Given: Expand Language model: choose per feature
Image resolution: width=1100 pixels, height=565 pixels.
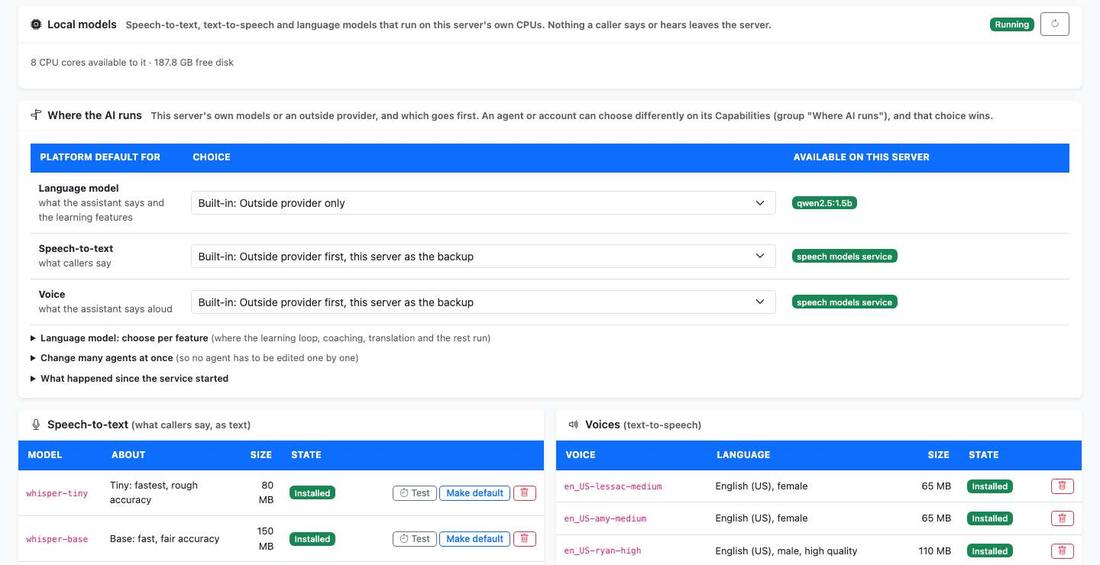Looking at the screenshot, I should (124, 338).
